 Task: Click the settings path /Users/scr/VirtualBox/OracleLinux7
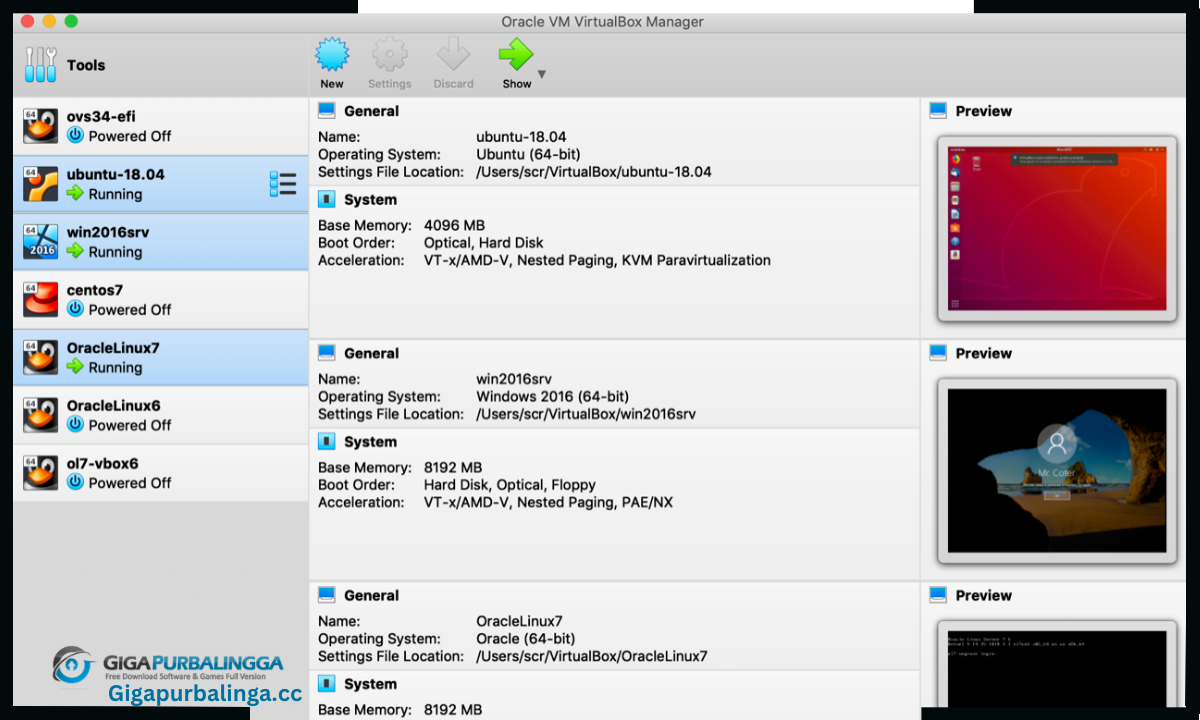click(592, 656)
